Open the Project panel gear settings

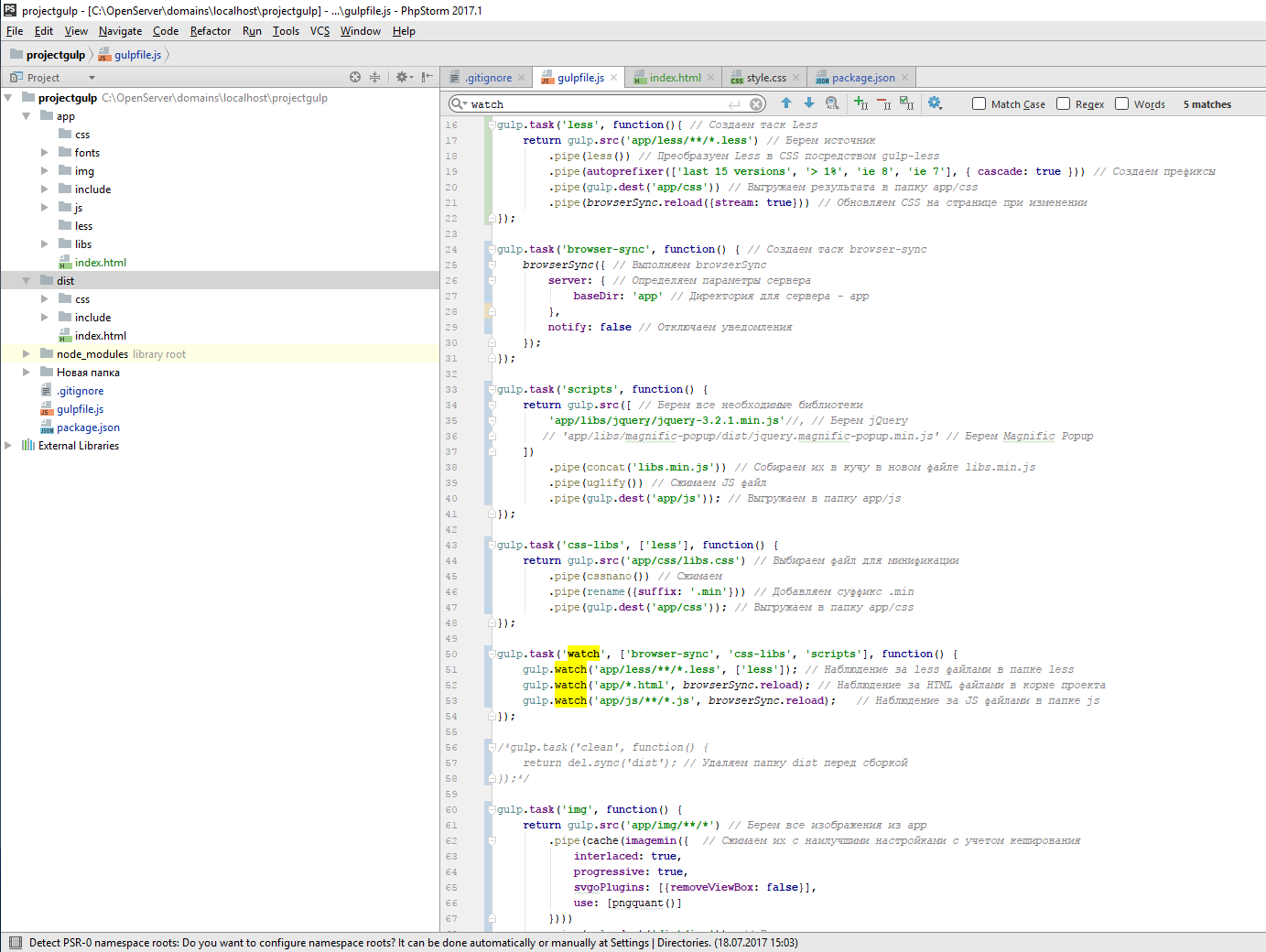coord(403,78)
